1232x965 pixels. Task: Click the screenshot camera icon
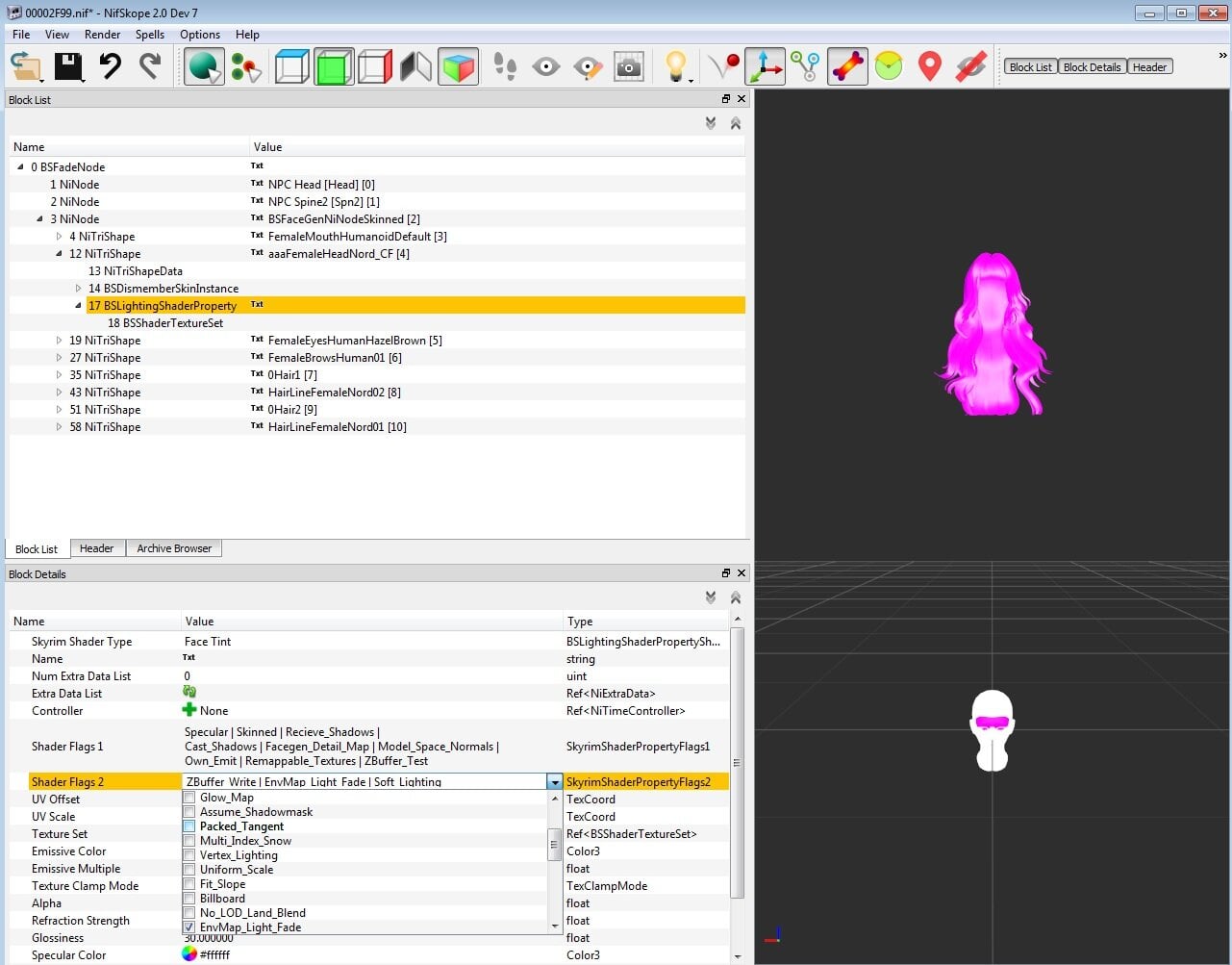tap(628, 66)
